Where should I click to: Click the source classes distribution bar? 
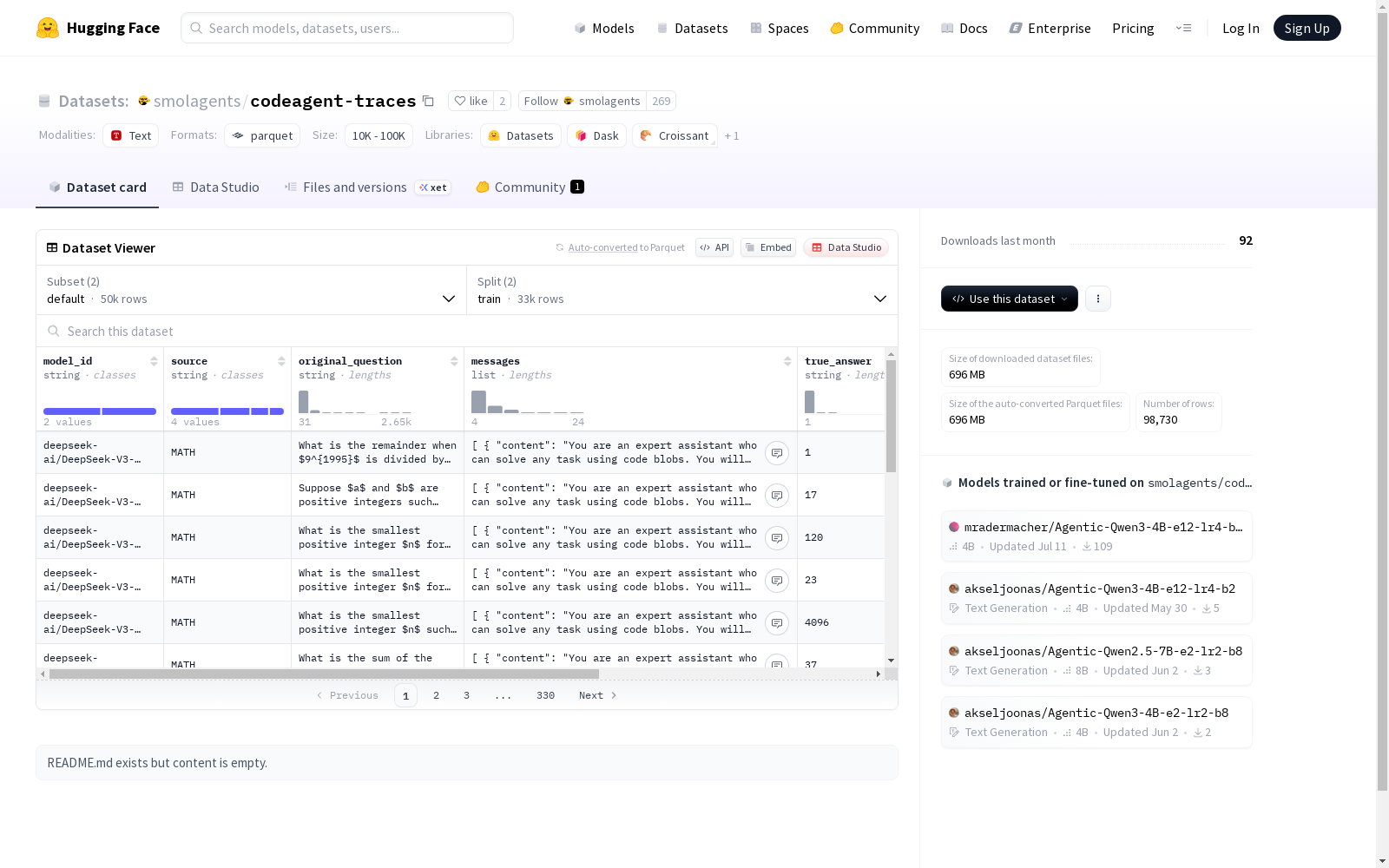click(x=227, y=411)
